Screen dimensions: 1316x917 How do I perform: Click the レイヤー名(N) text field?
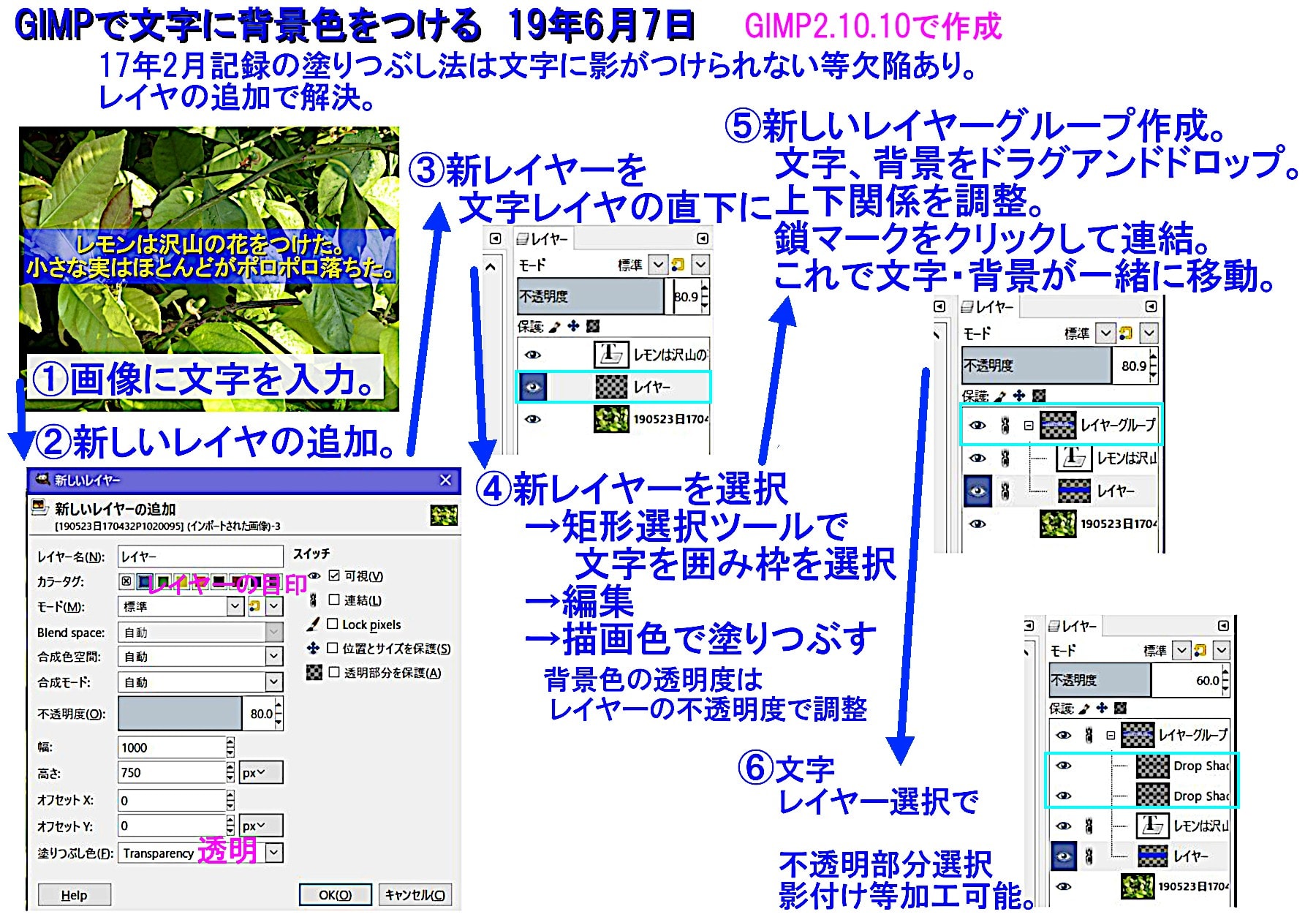tap(200, 556)
